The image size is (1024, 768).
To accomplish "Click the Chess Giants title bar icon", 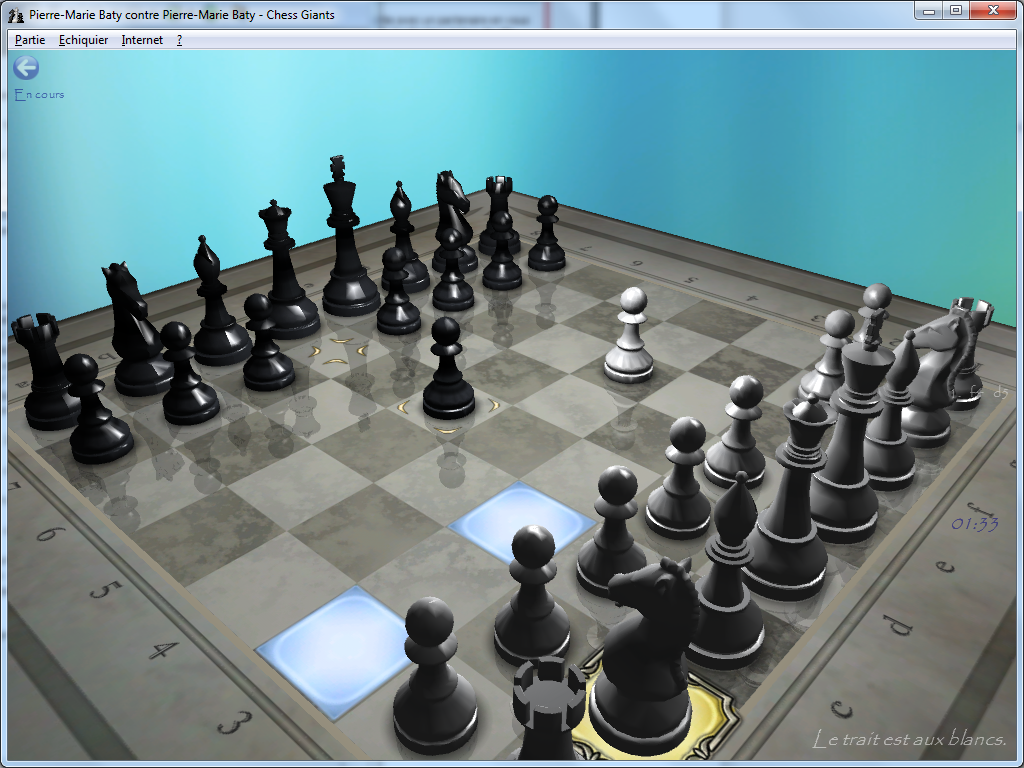I will (16, 14).
